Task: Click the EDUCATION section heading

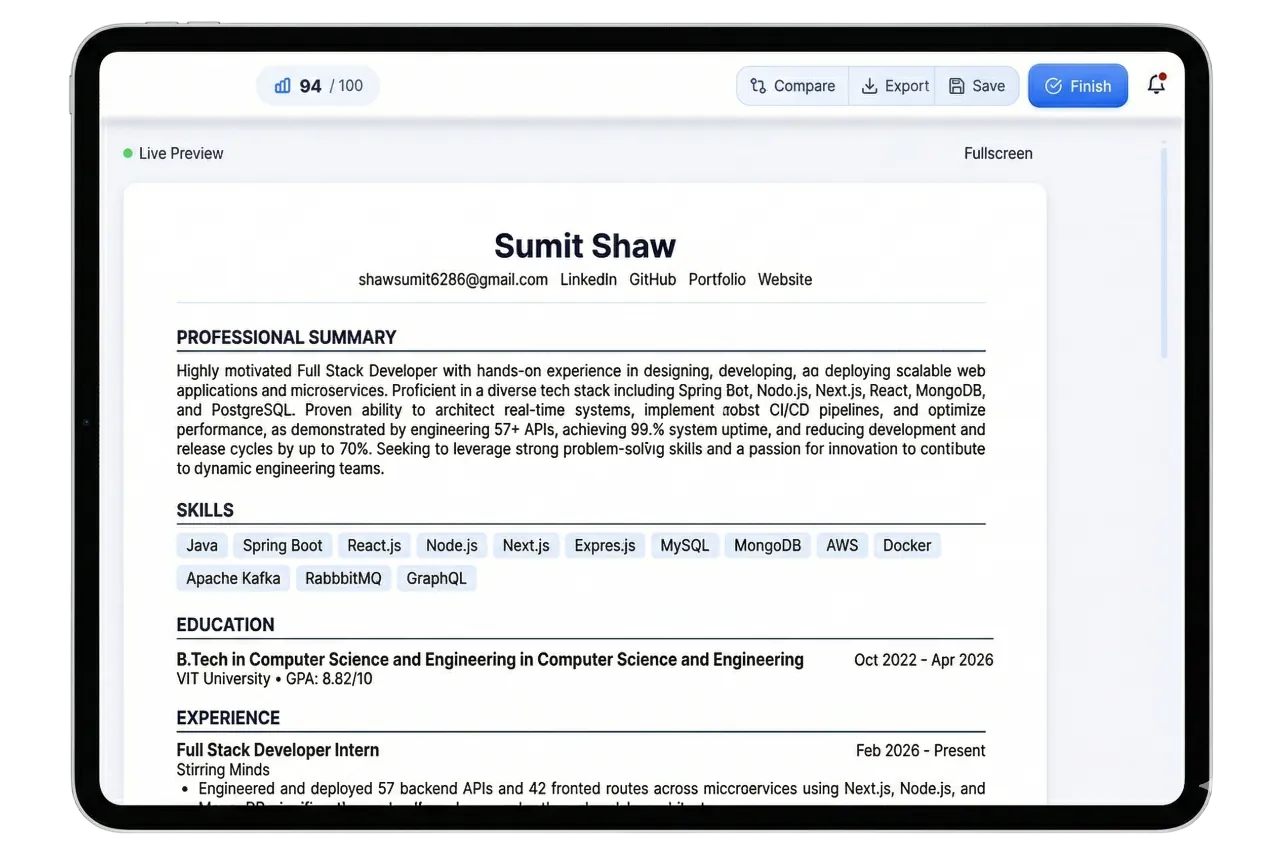Action: 225,625
